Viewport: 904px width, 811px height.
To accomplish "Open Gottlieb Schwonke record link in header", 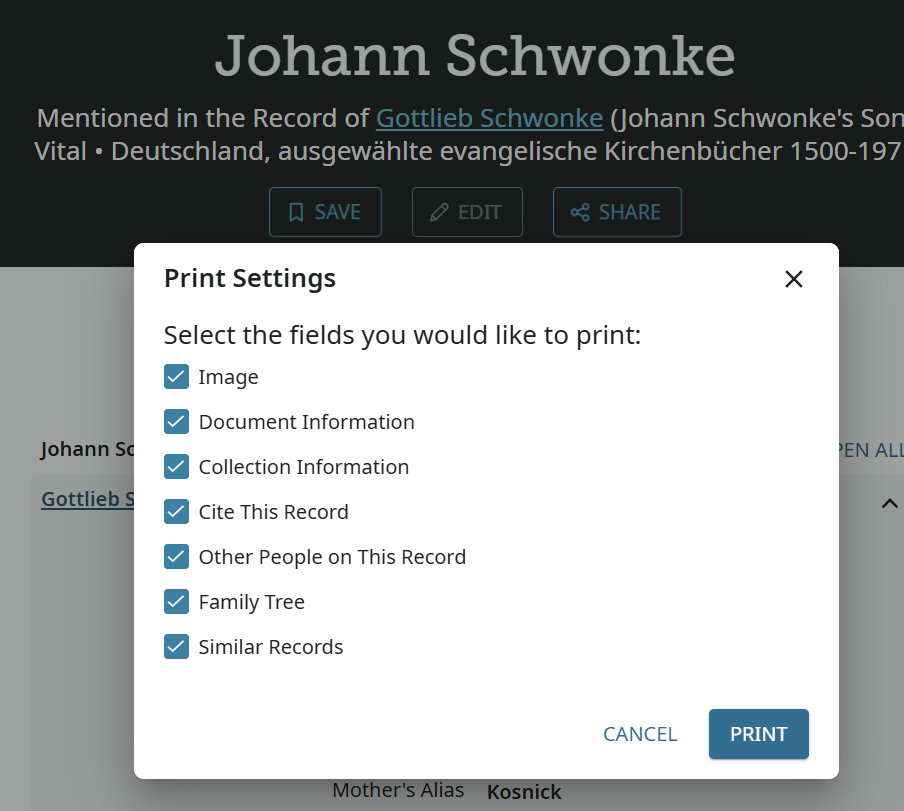I will pos(489,118).
